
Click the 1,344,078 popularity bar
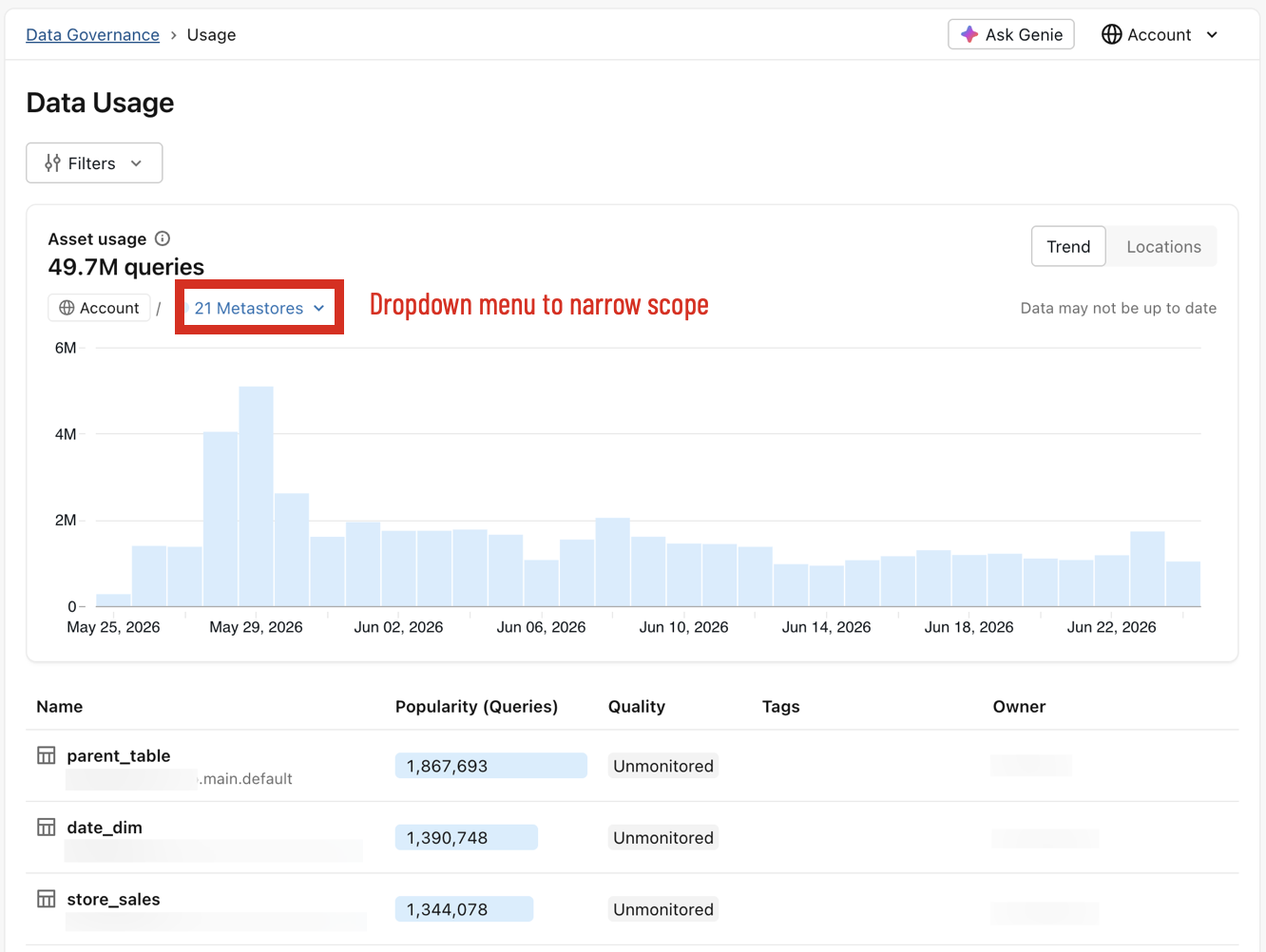pyautogui.click(x=464, y=909)
